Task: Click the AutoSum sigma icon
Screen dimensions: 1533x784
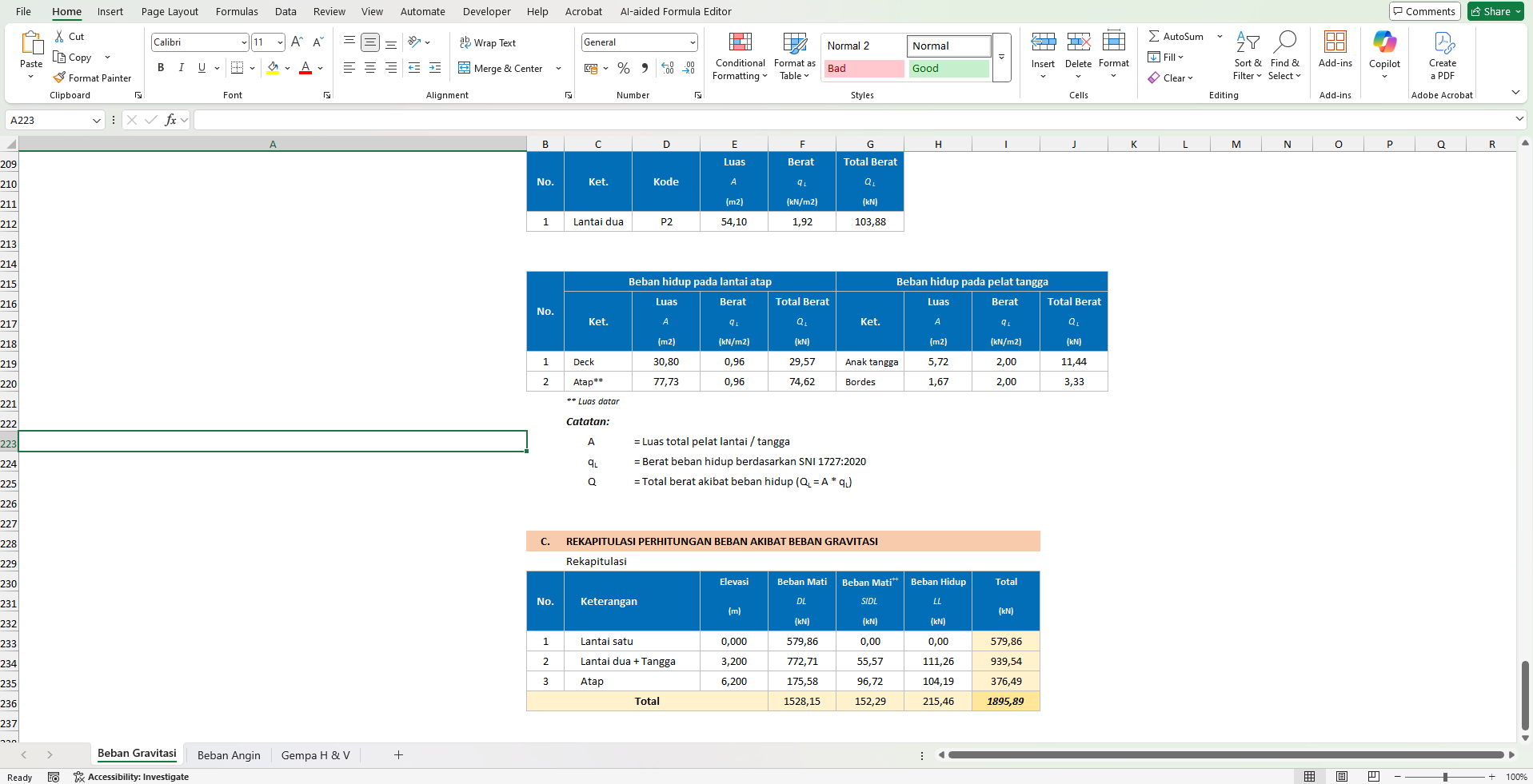Action: tap(1154, 36)
